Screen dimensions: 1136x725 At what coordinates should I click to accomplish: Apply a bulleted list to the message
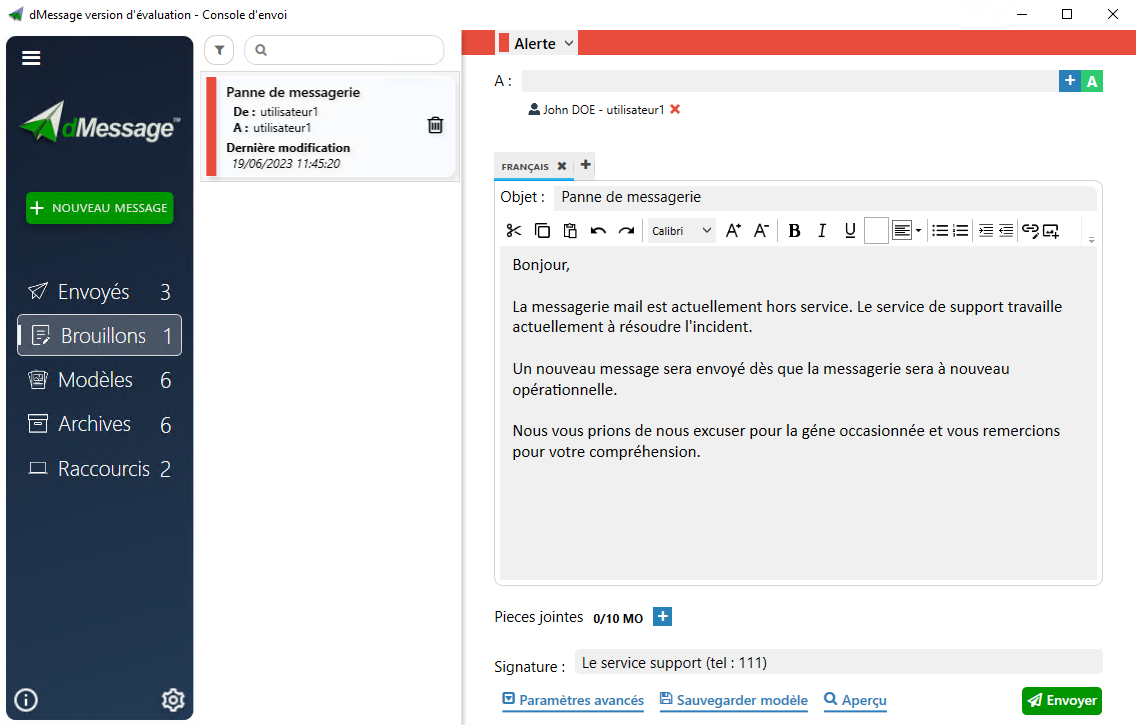tap(940, 230)
